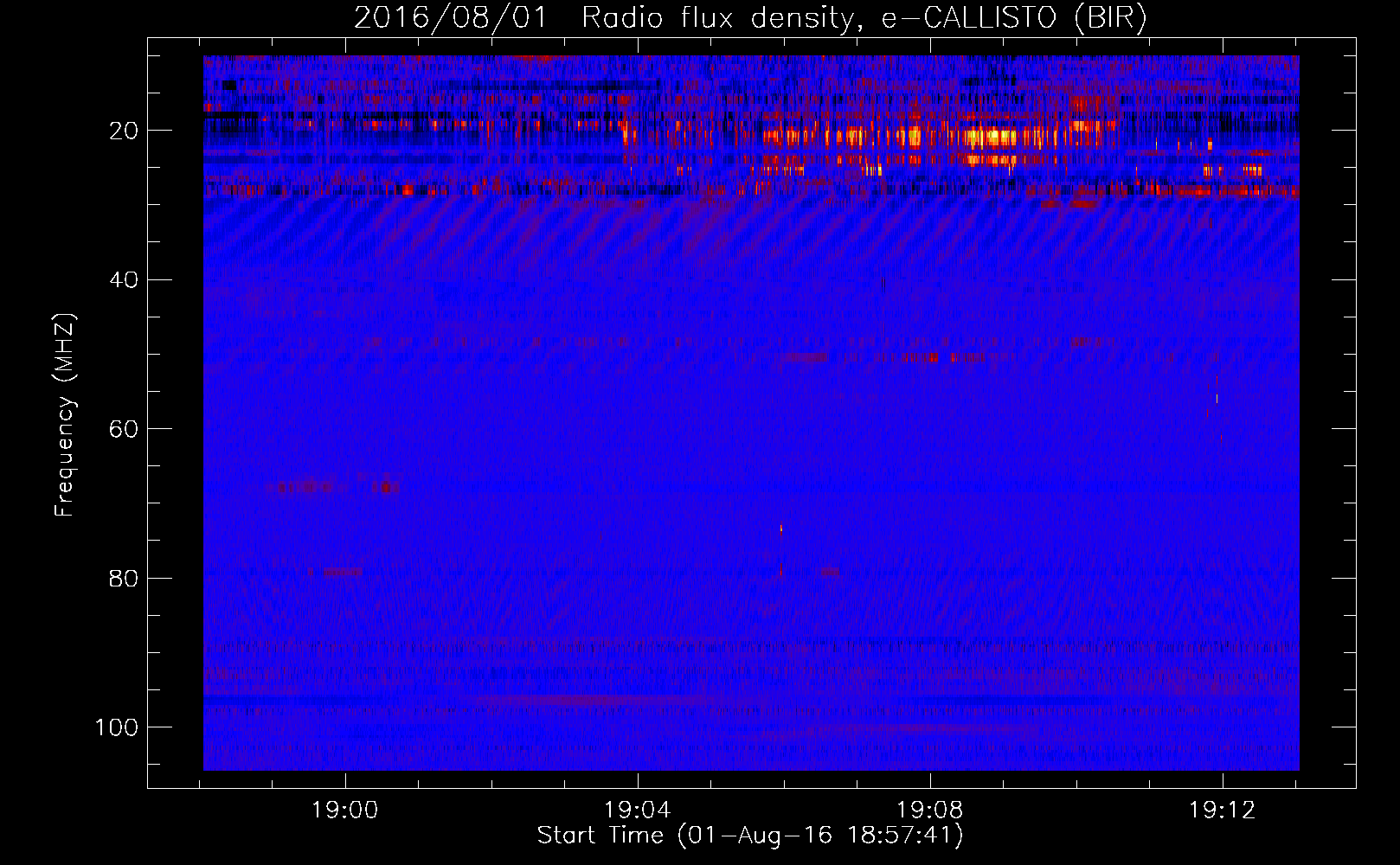Click the 40 frequency tick label
This screenshot has width=1400, height=865.
[124, 280]
